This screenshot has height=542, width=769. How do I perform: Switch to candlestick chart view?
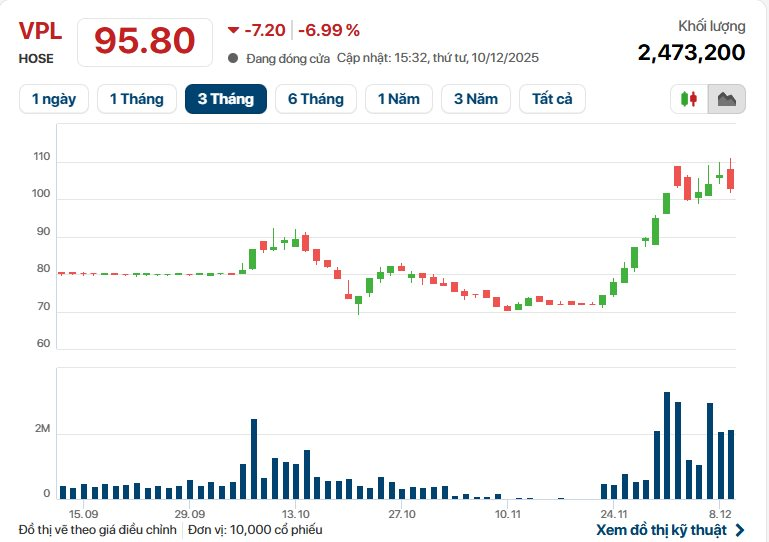(688, 99)
